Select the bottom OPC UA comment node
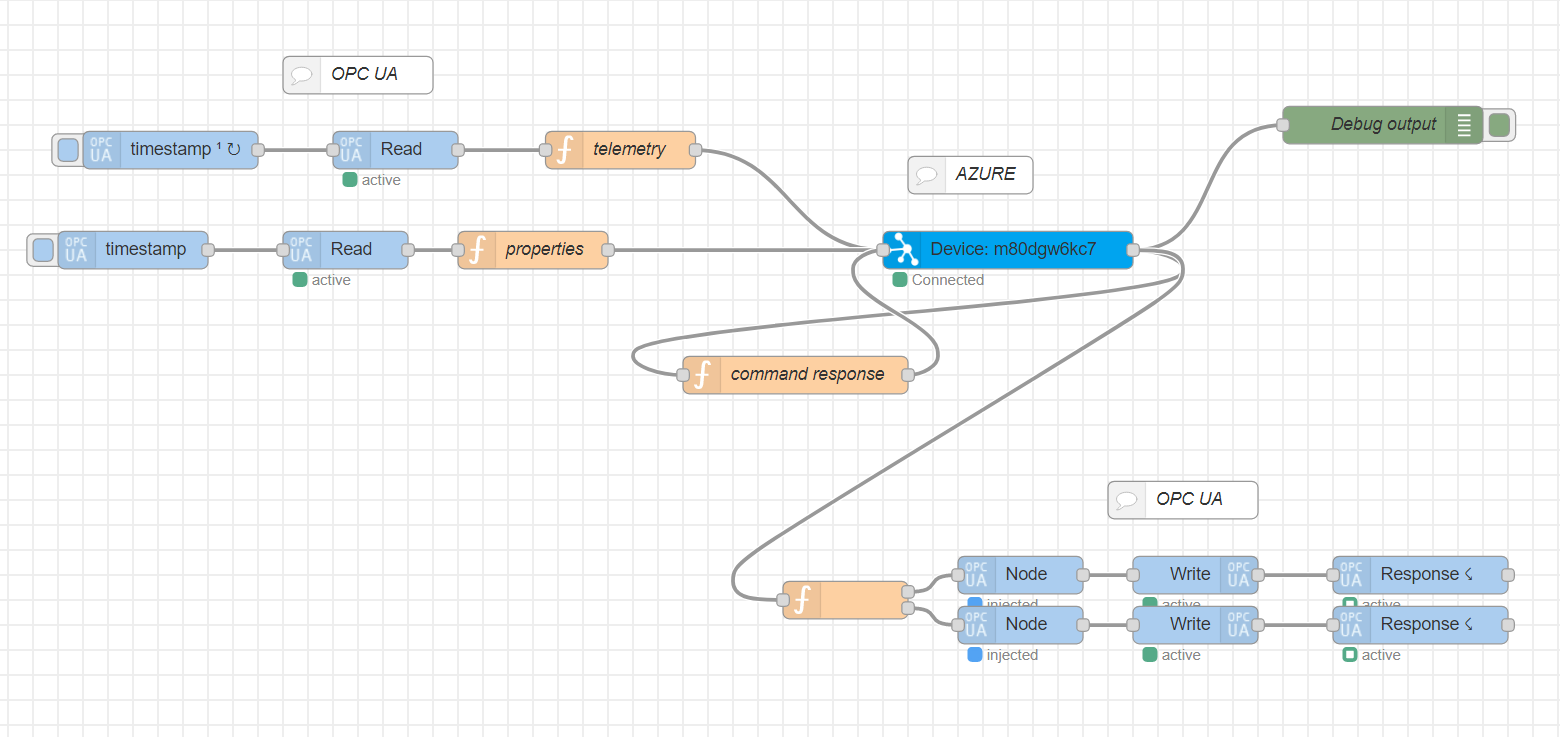This screenshot has width=1560, height=737. click(x=1183, y=500)
